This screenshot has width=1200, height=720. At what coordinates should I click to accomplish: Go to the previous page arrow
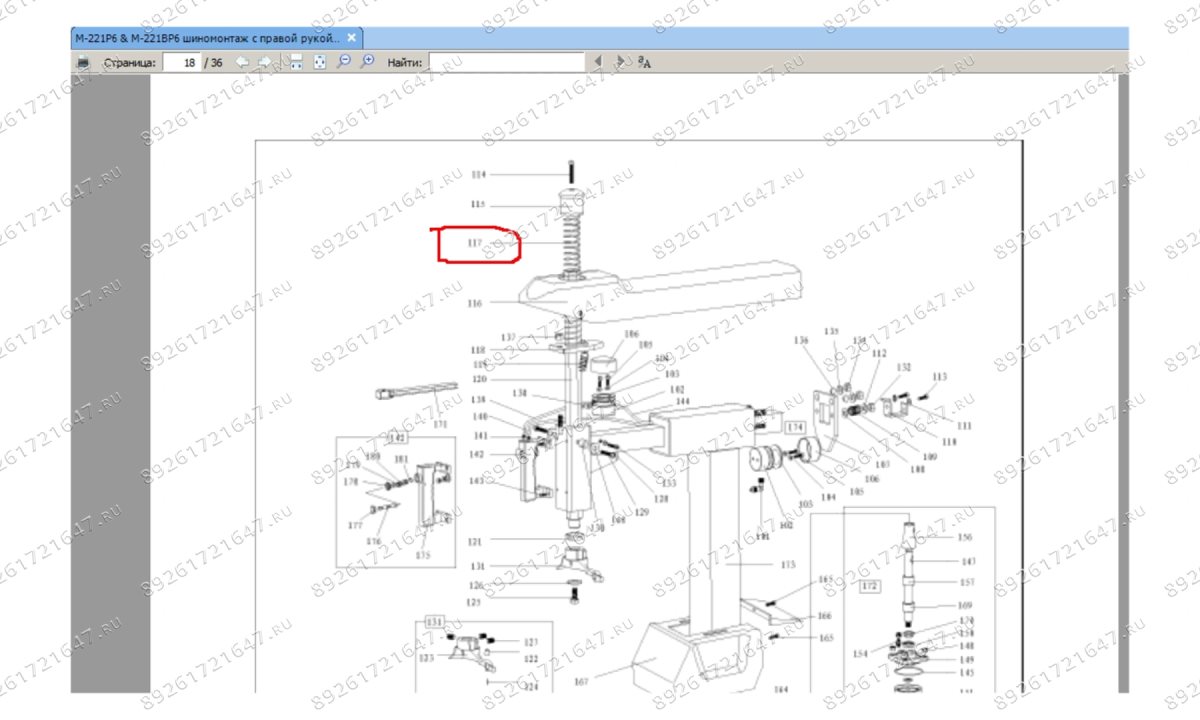point(242,62)
